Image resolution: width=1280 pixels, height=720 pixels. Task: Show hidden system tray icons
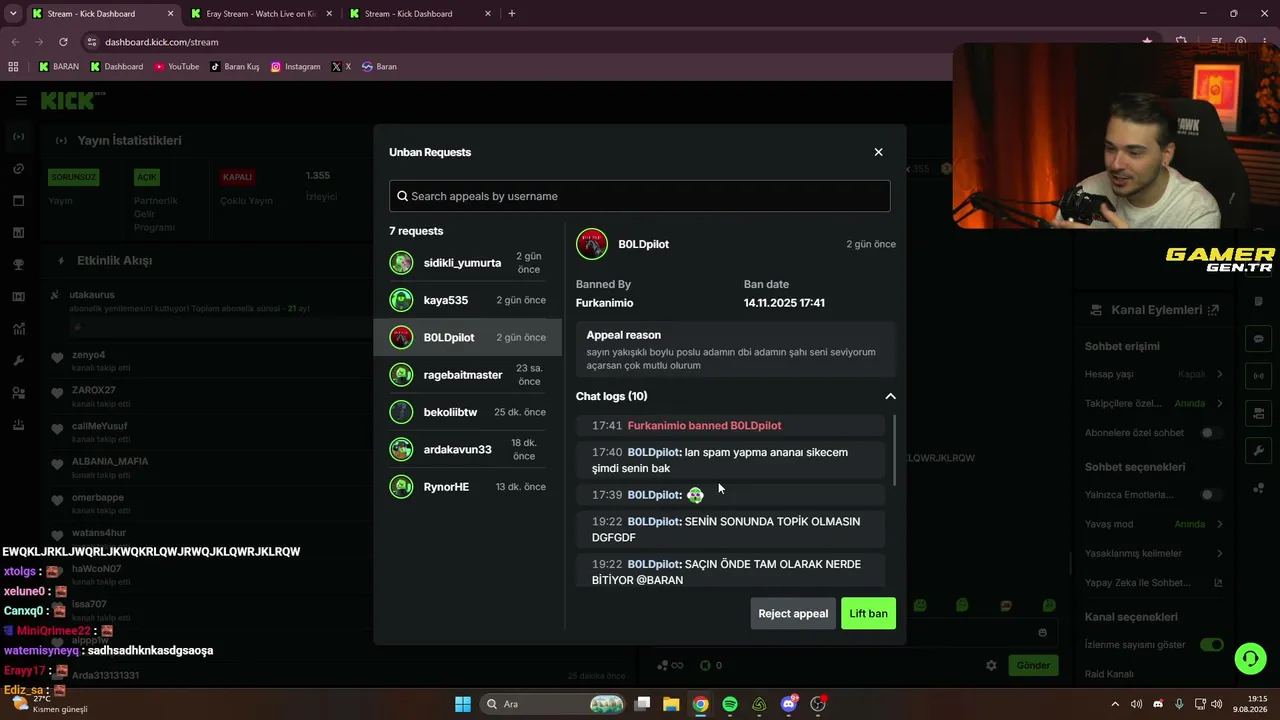coord(1115,704)
